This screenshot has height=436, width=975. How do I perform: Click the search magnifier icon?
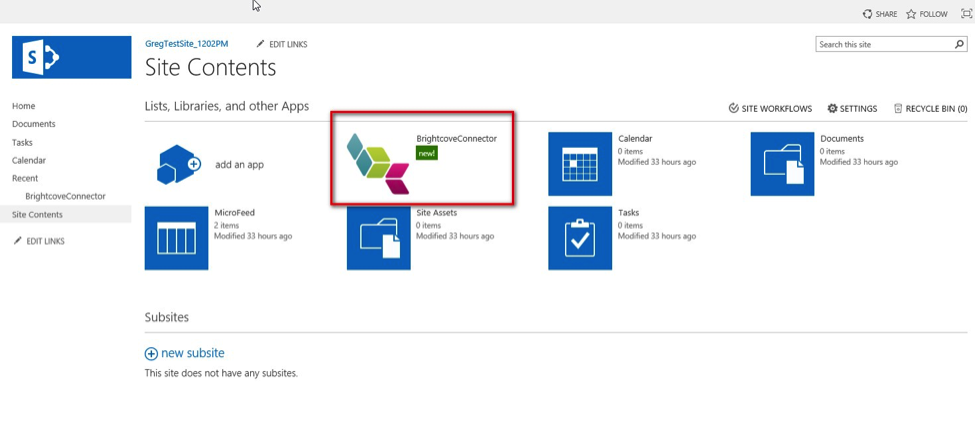[x=960, y=44]
